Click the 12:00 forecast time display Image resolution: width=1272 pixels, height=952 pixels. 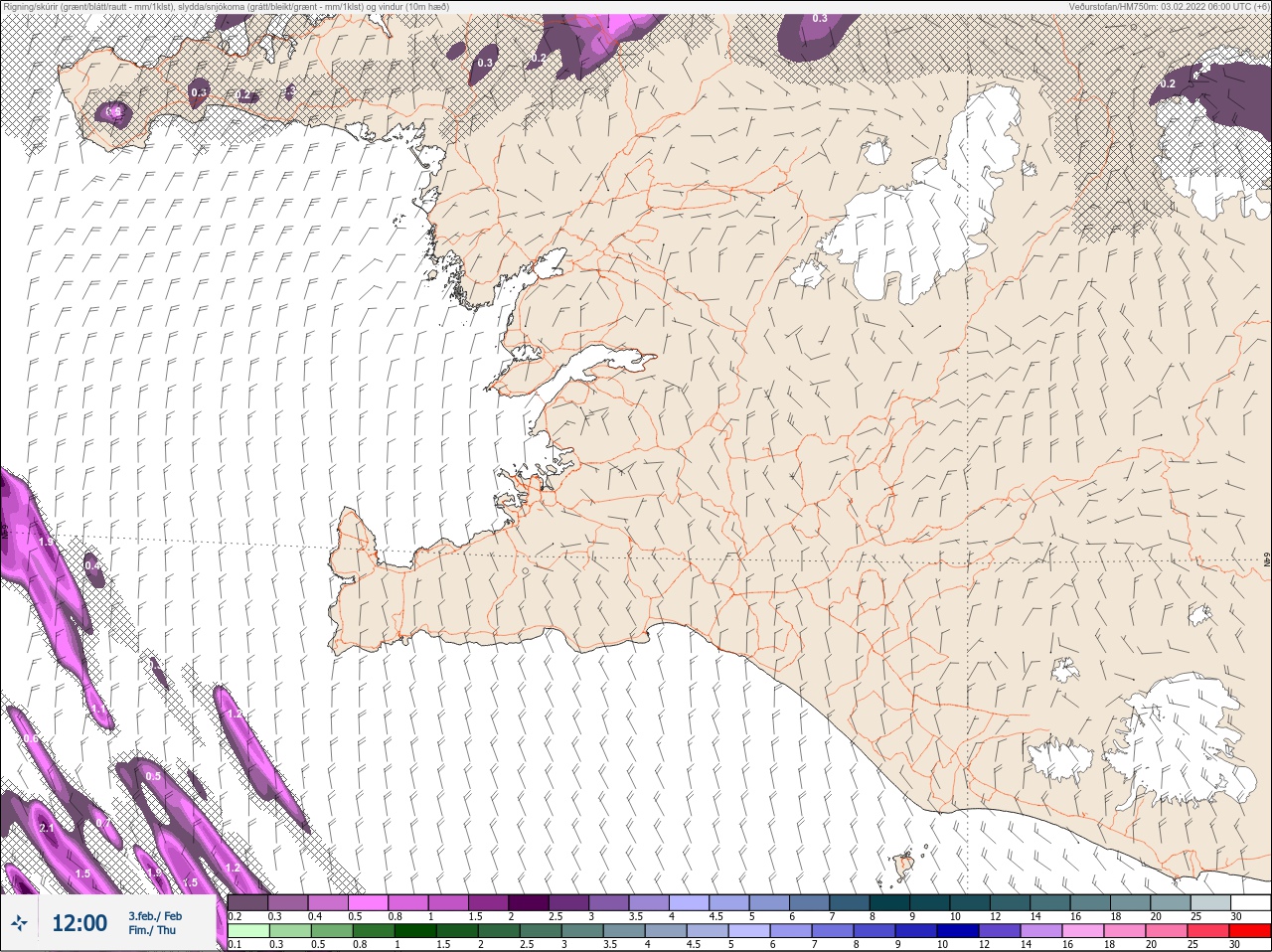coord(79,923)
